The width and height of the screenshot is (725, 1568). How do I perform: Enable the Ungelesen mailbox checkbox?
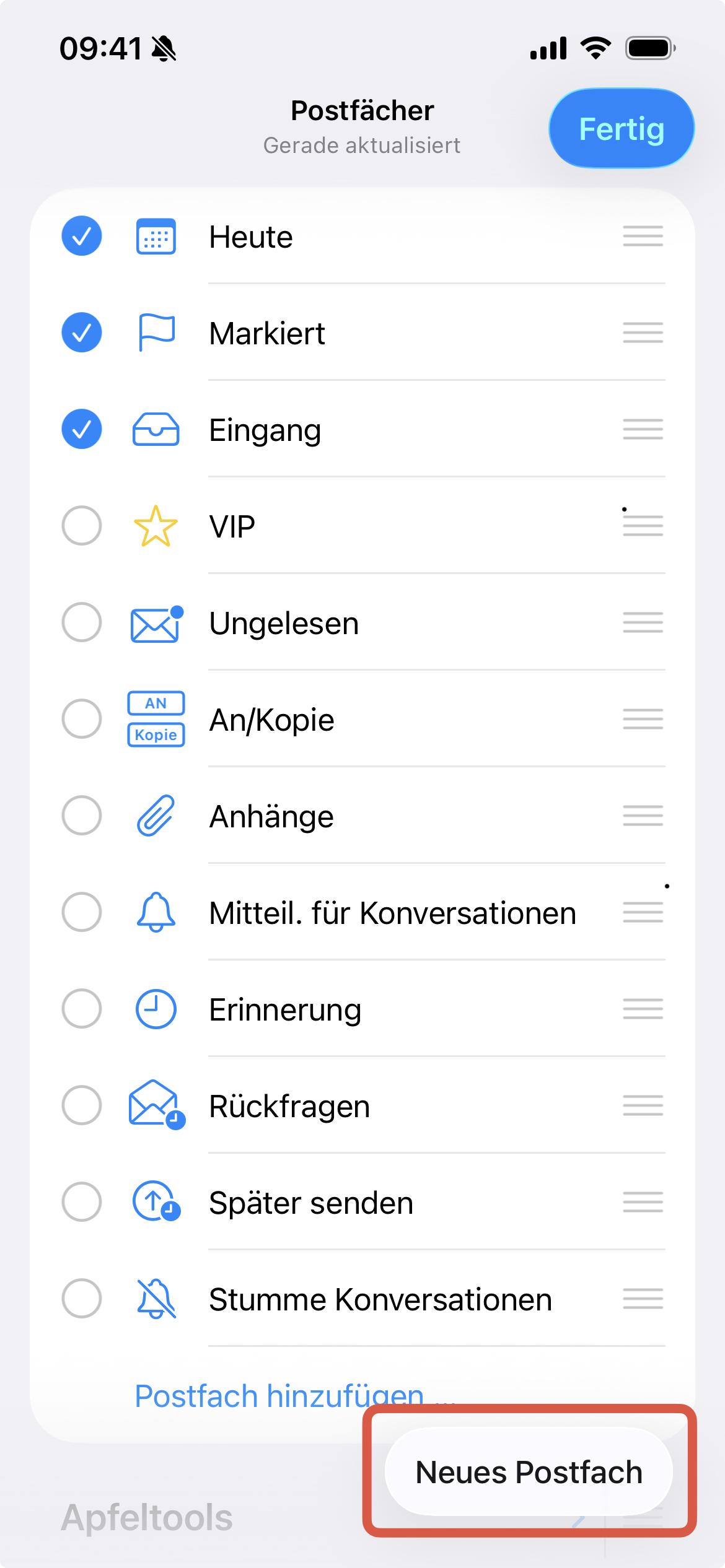(82, 622)
